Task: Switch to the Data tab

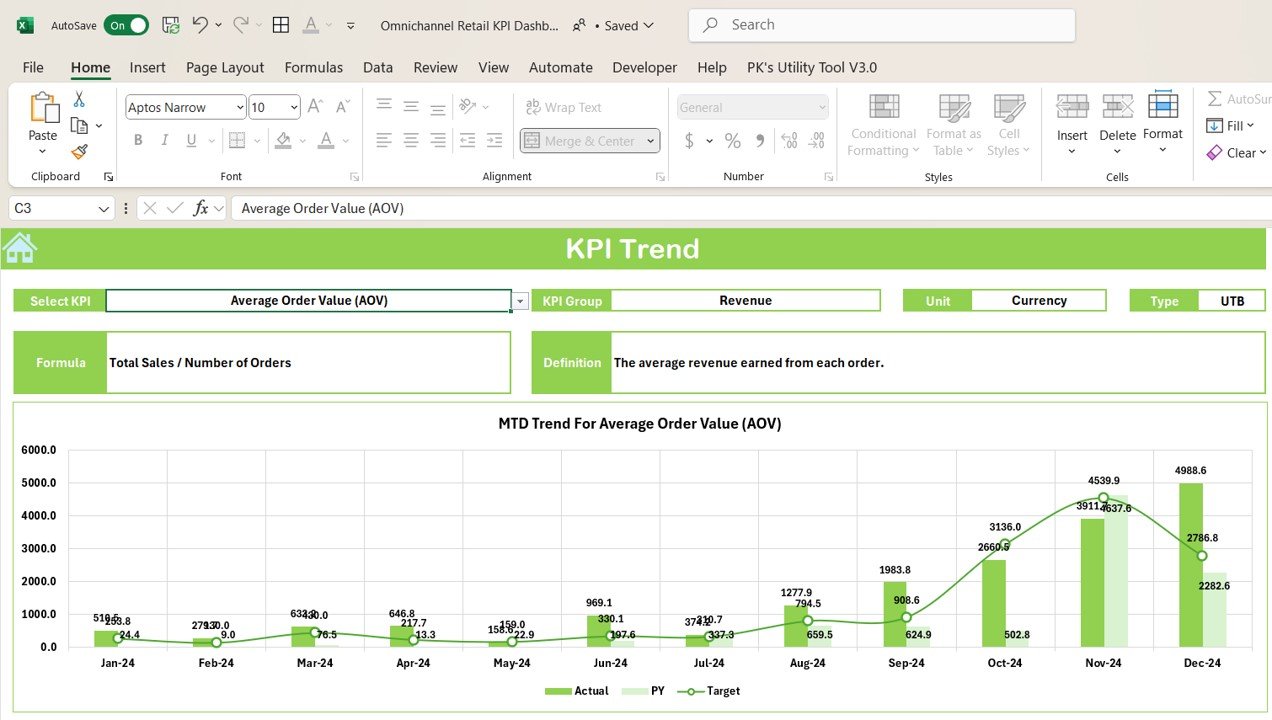Action: pyautogui.click(x=378, y=67)
